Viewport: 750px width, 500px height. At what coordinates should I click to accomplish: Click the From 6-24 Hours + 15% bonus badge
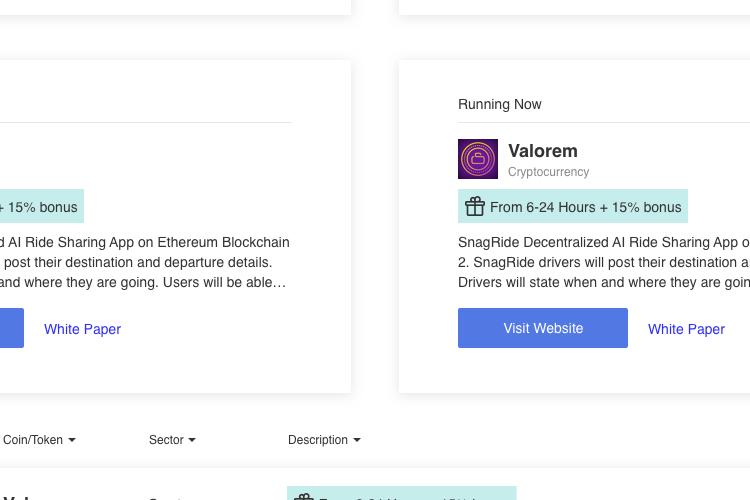tap(573, 206)
